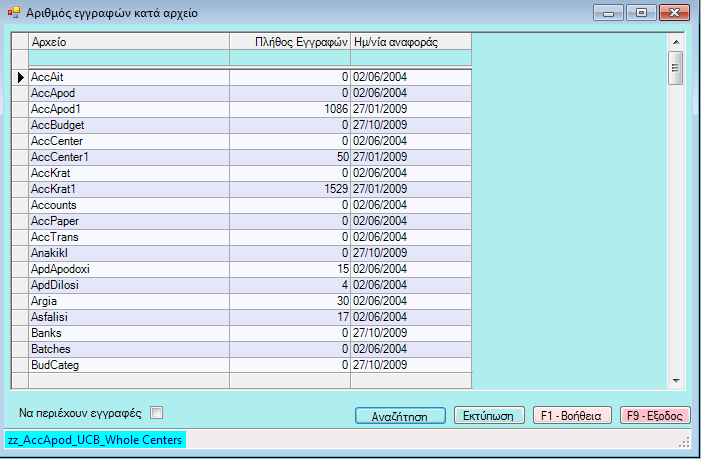This screenshot has width=701, height=459.
Task: Sort by Πλήθος Εγγραφών column header
Action: (290, 42)
